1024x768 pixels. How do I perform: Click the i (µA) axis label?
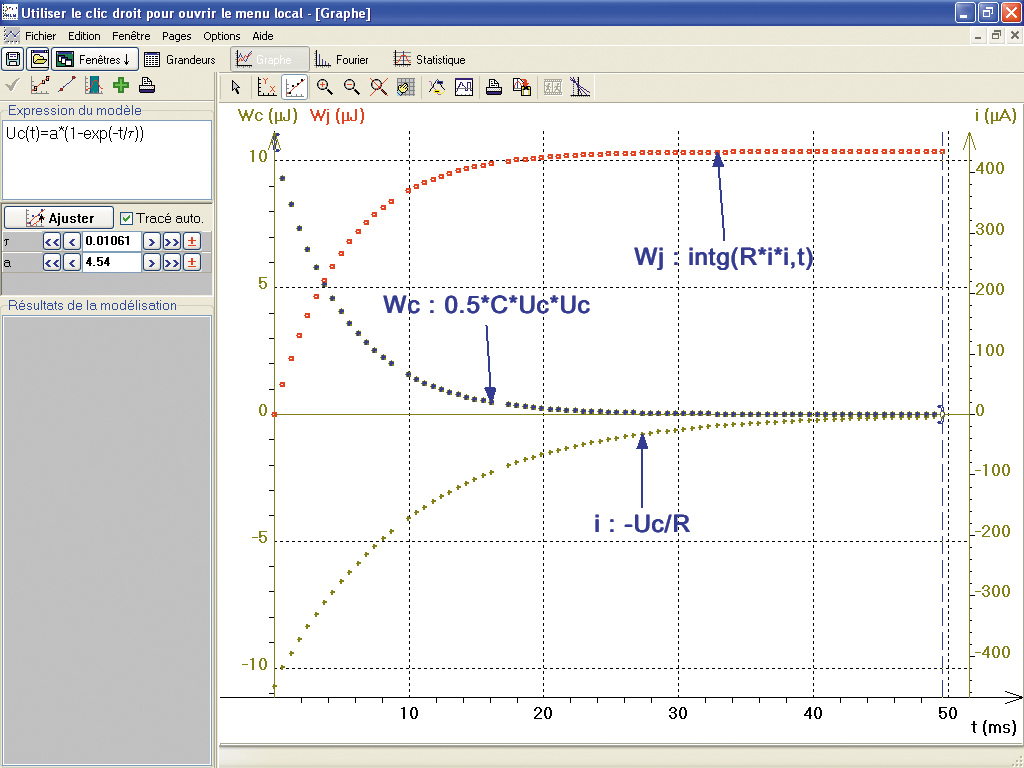click(996, 116)
